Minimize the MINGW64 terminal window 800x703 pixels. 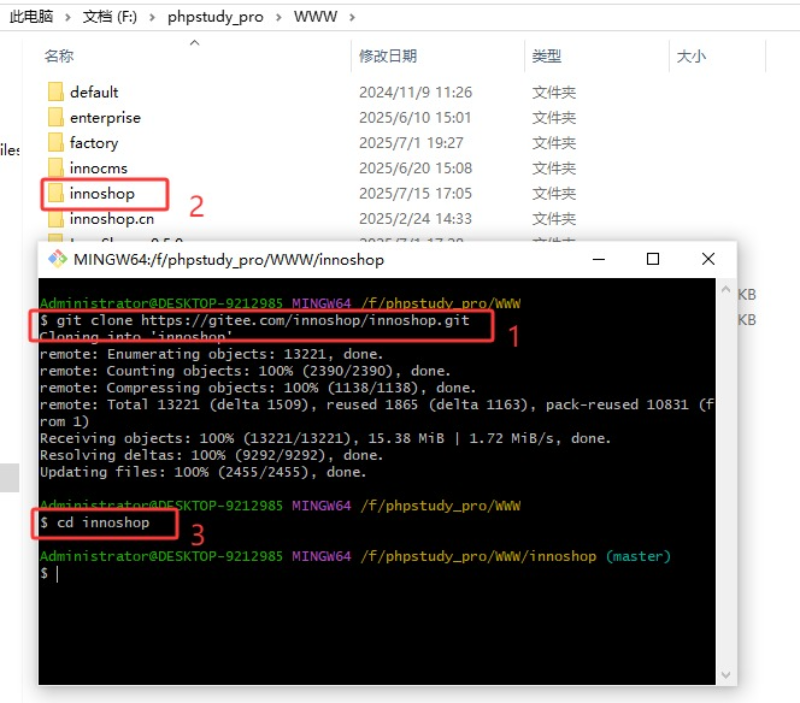(598, 259)
